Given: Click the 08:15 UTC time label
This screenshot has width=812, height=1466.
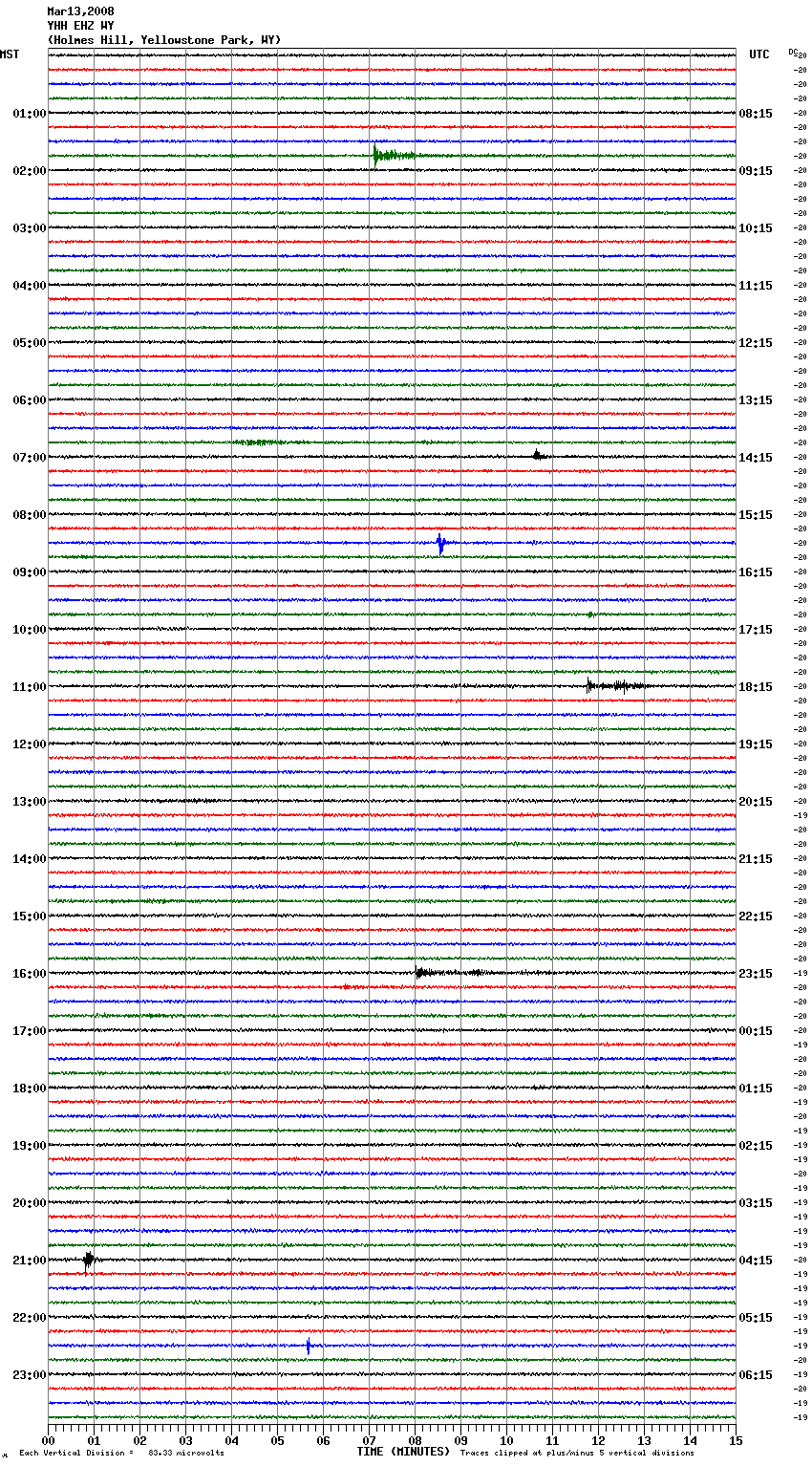Looking at the screenshot, I should [x=756, y=114].
